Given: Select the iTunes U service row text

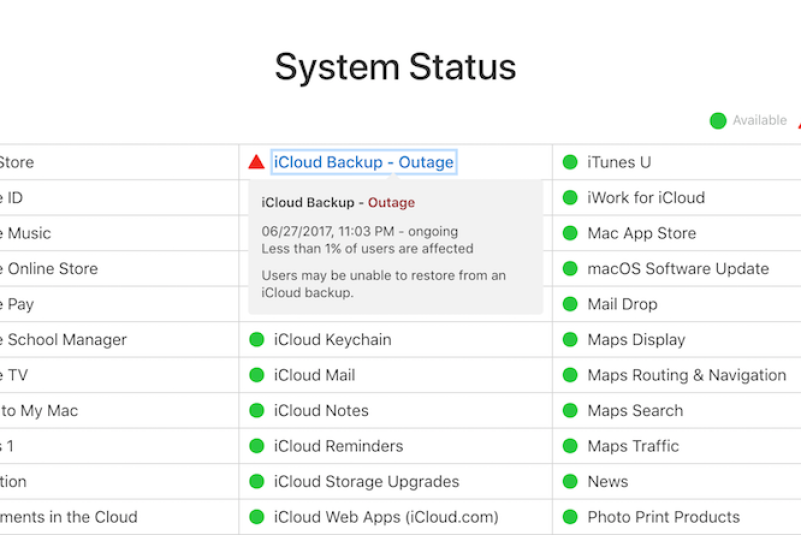Looking at the screenshot, I should pyautogui.click(x=619, y=162).
